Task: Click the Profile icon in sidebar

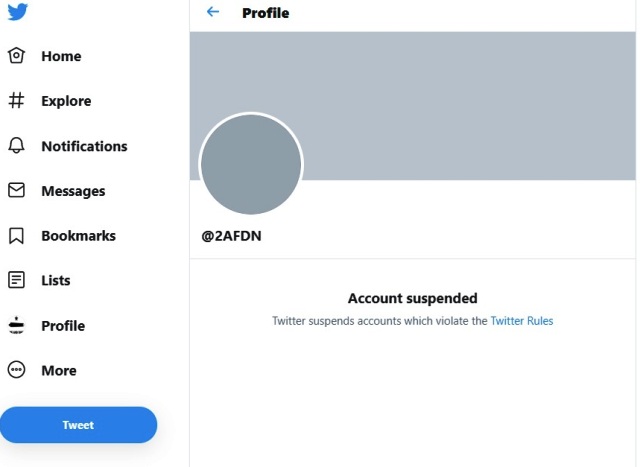Action: point(16,325)
